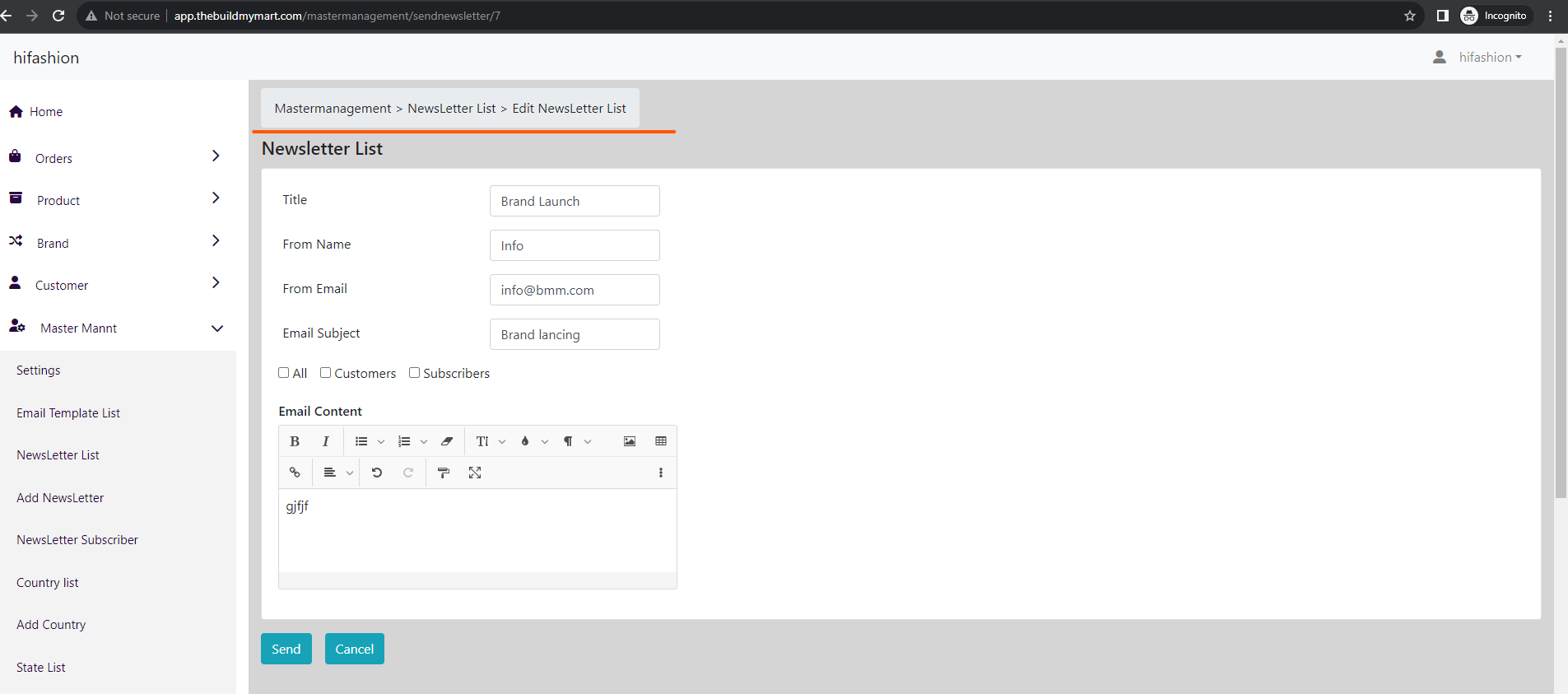Open the Incognito profile indicator
This screenshot has height=694, width=1568.
1495,16
